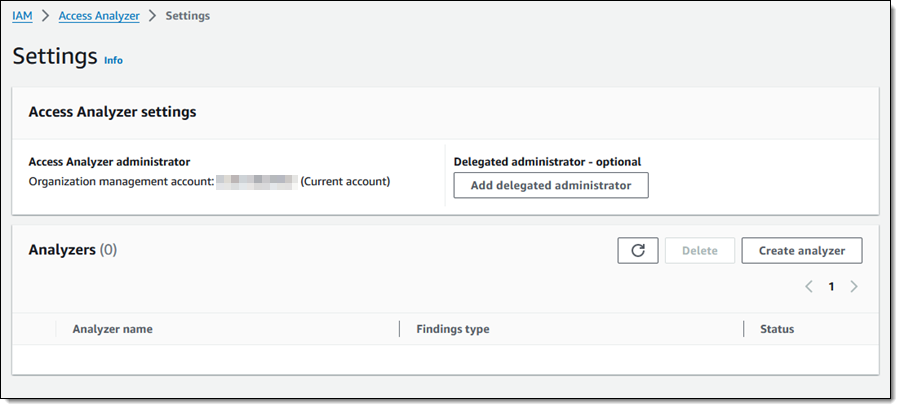
Task: Go to next page of analyzers
Action: click(854, 286)
